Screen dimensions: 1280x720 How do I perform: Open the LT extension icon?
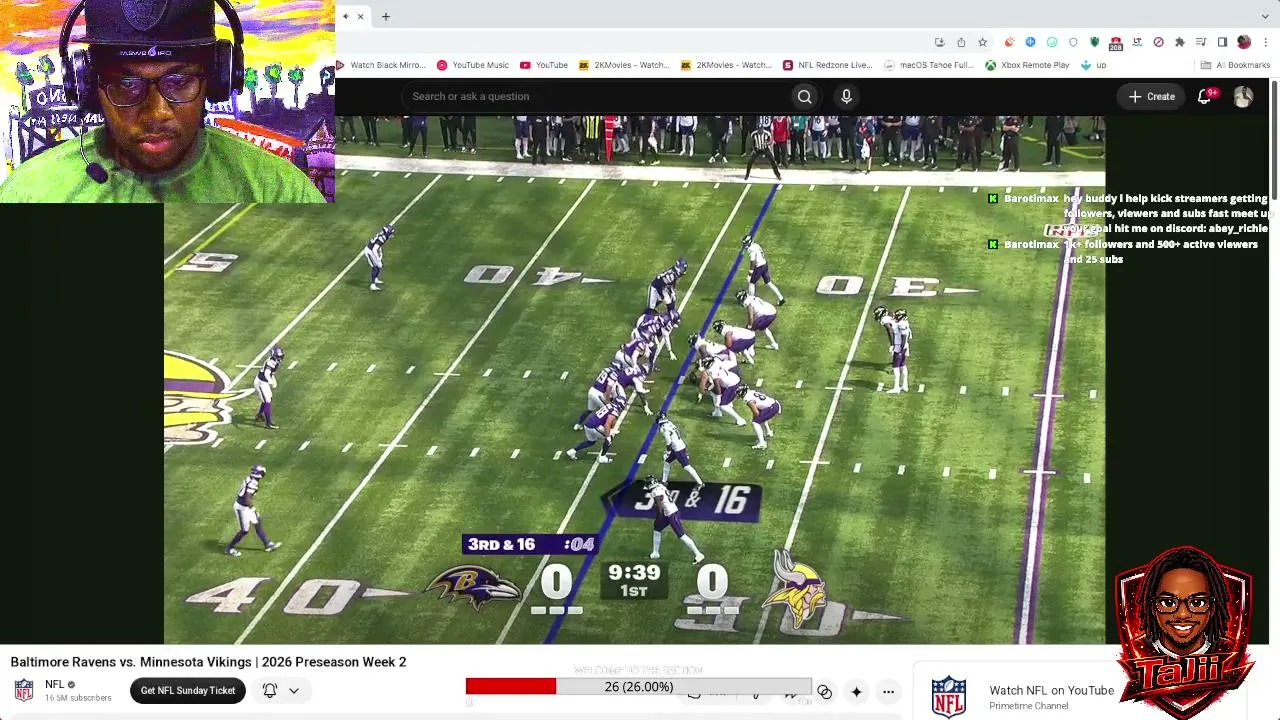(1137, 42)
